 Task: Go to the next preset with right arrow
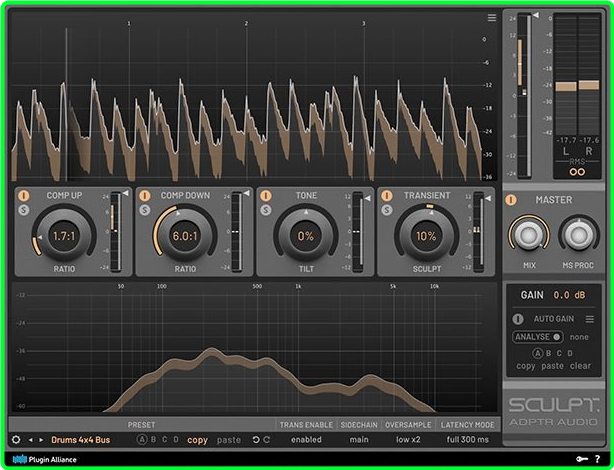41,440
